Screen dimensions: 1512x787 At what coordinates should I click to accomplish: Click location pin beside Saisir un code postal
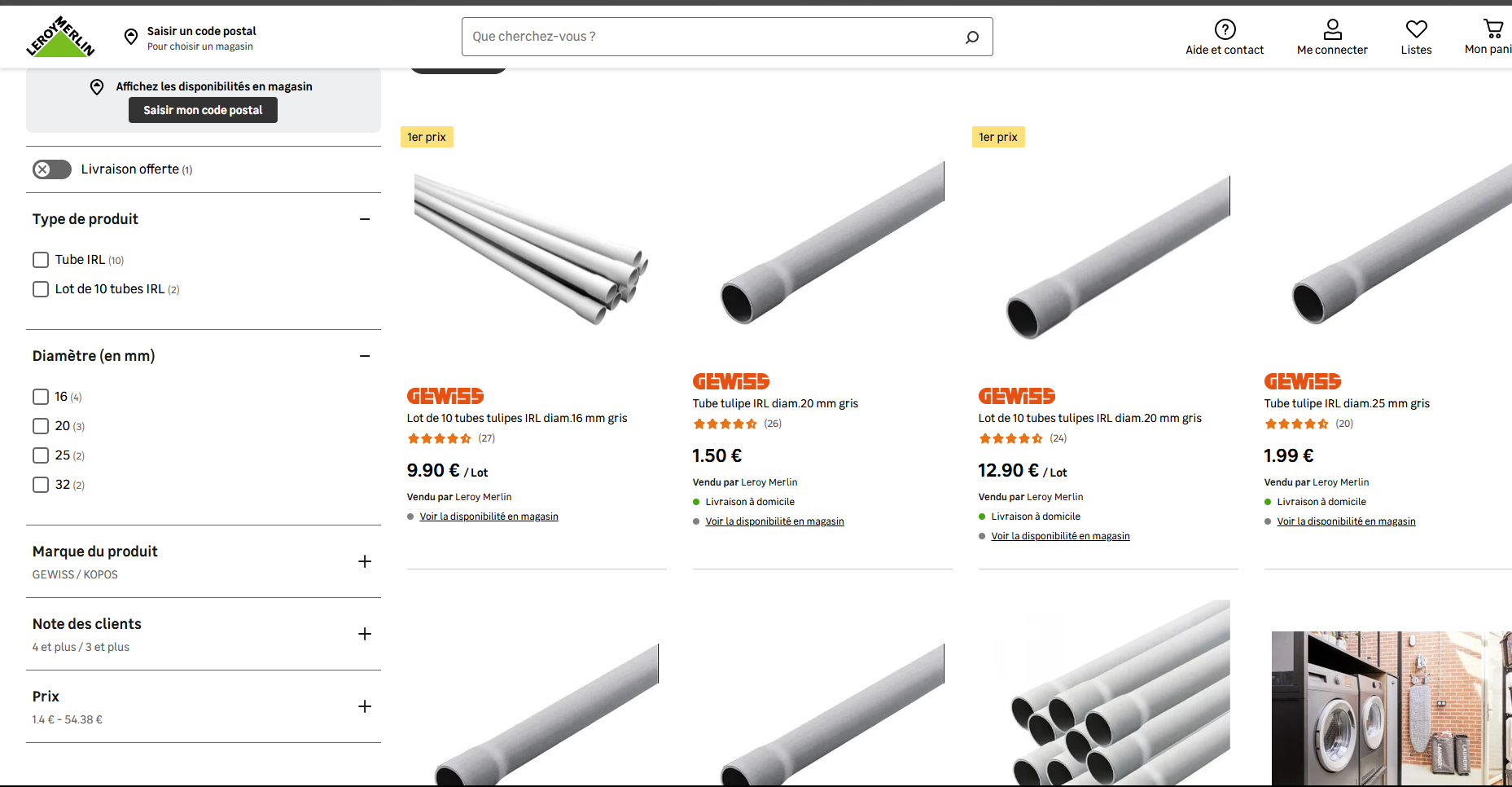coord(131,37)
